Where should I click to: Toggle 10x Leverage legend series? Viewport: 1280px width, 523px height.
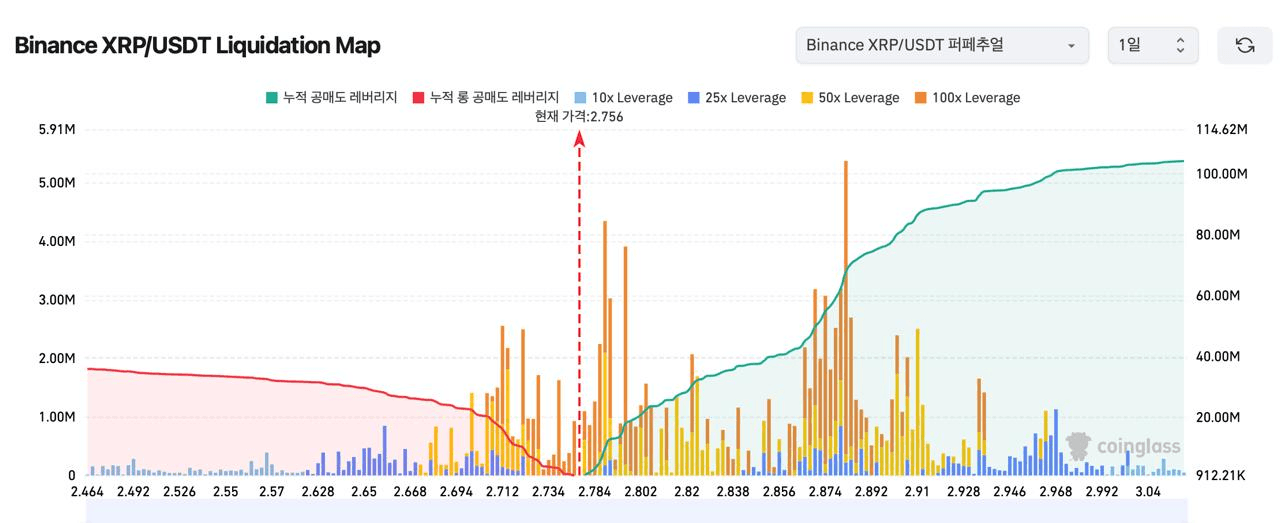click(623, 97)
